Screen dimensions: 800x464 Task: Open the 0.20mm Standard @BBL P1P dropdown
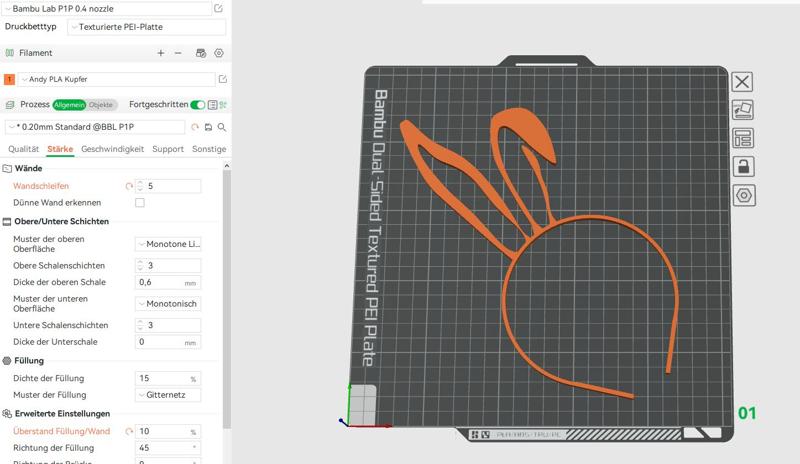click(x=95, y=127)
